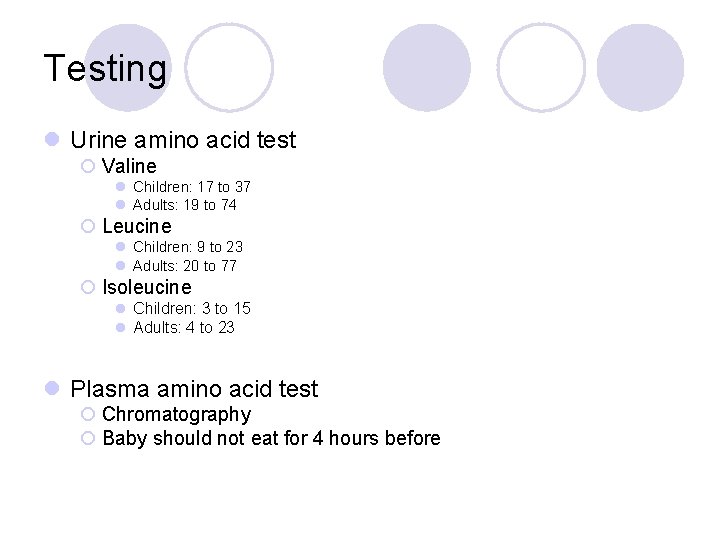
Task: Click the hollow bullet next to "Valine"
Action: 88,166
